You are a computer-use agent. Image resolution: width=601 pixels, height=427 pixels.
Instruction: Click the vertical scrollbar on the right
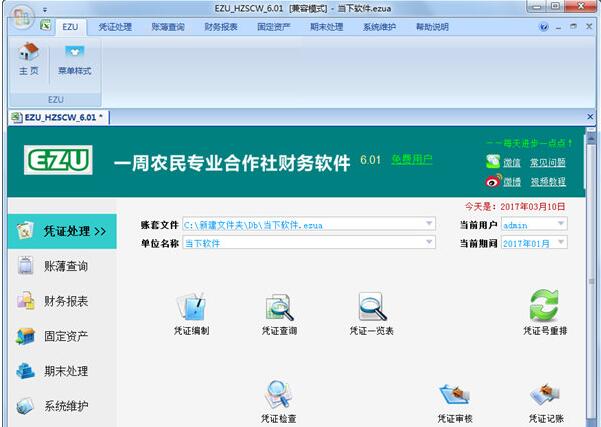tap(591, 280)
